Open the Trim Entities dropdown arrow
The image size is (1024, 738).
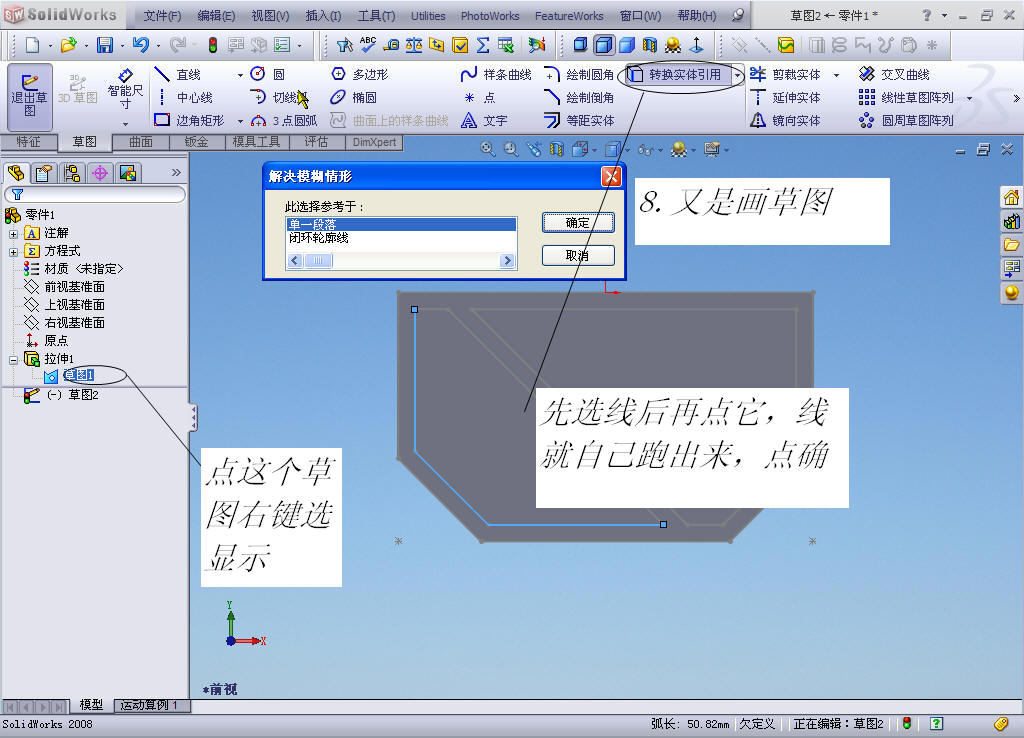(836, 75)
